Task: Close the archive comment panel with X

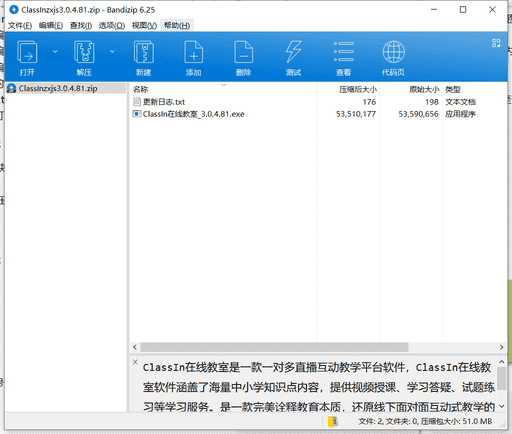Action: click(135, 362)
